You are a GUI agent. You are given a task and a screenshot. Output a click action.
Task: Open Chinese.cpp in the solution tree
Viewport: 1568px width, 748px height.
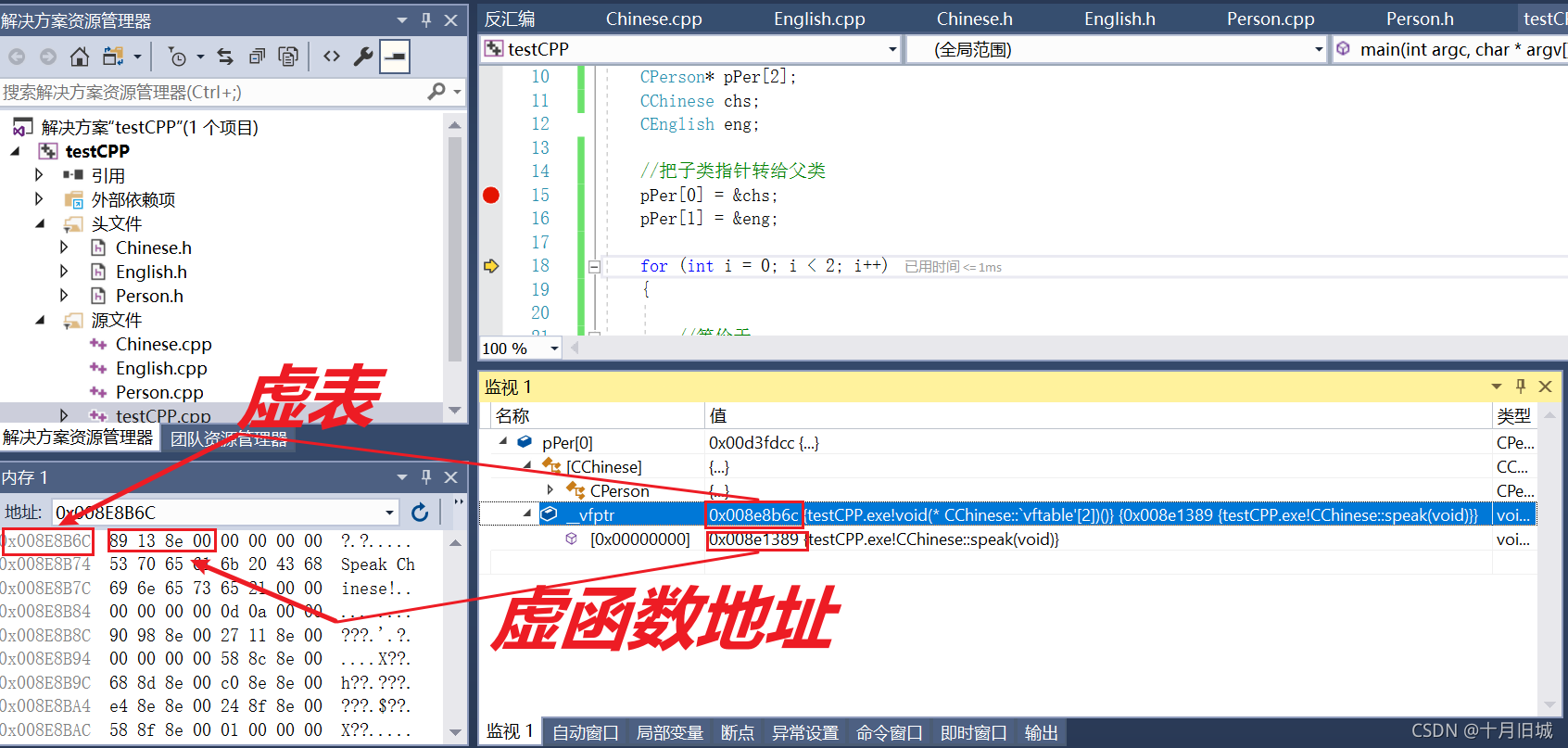[163, 344]
